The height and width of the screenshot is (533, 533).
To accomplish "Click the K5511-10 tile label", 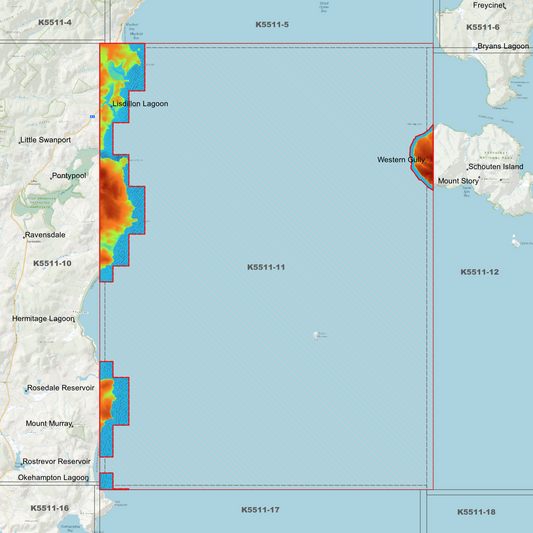I will (x=52, y=263).
